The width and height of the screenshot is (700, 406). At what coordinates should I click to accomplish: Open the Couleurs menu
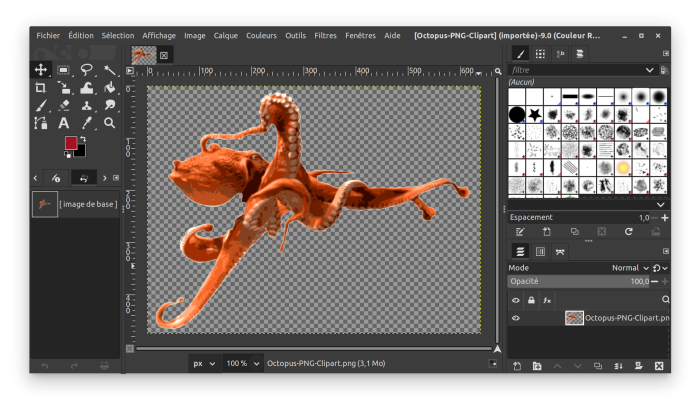[262, 36]
